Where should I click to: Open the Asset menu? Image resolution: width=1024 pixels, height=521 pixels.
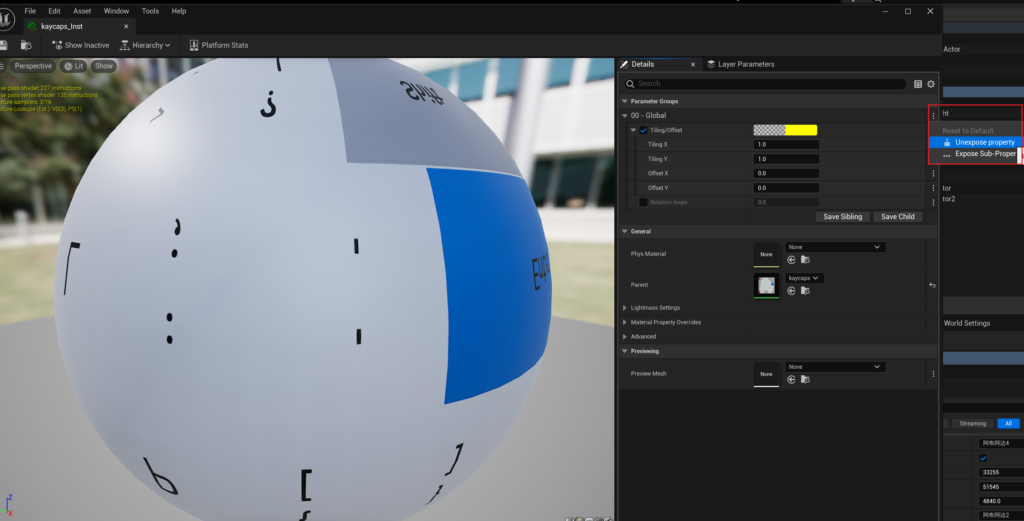pos(82,11)
